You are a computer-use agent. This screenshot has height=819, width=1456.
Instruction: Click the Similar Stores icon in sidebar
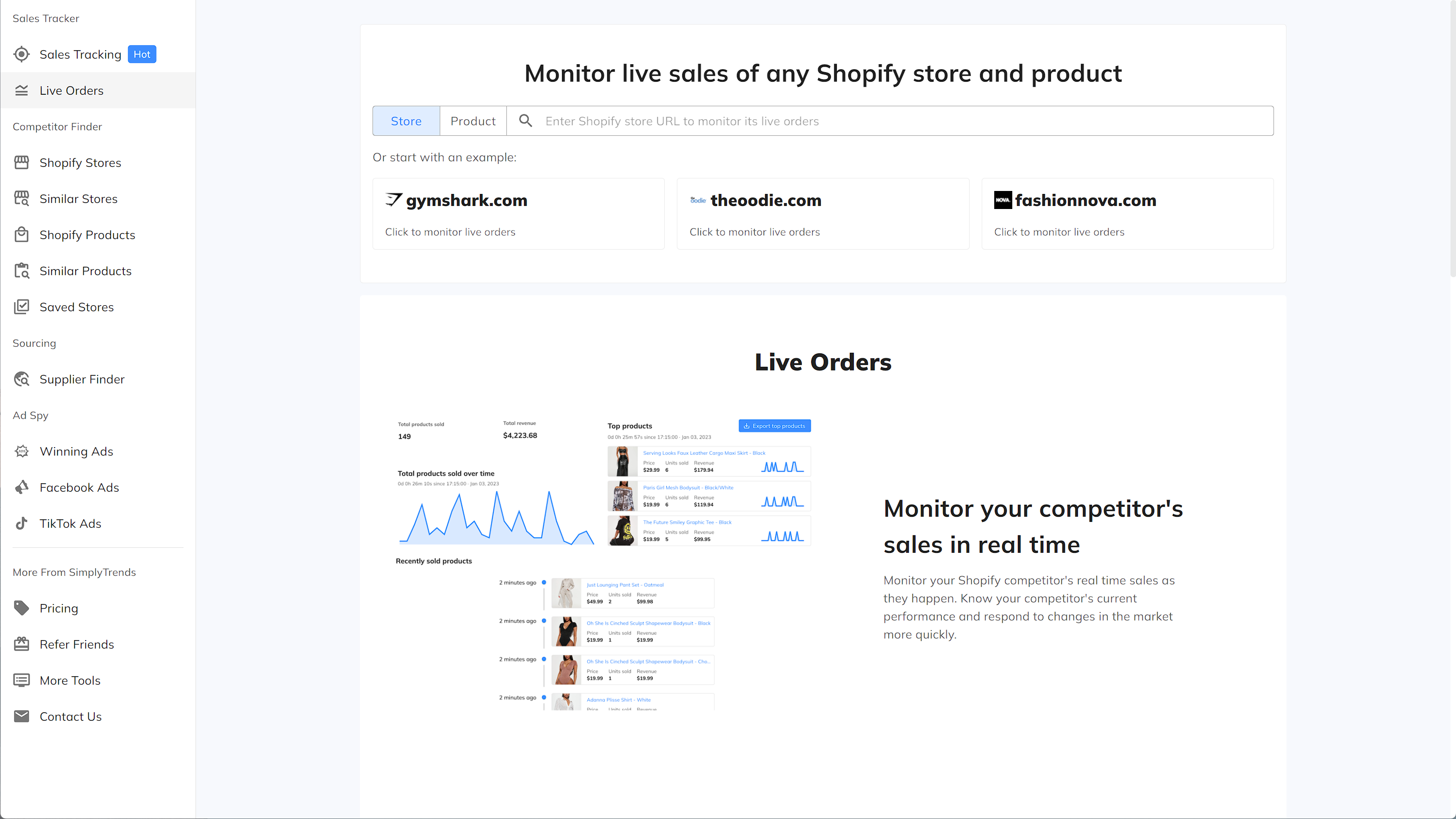click(21, 198)
